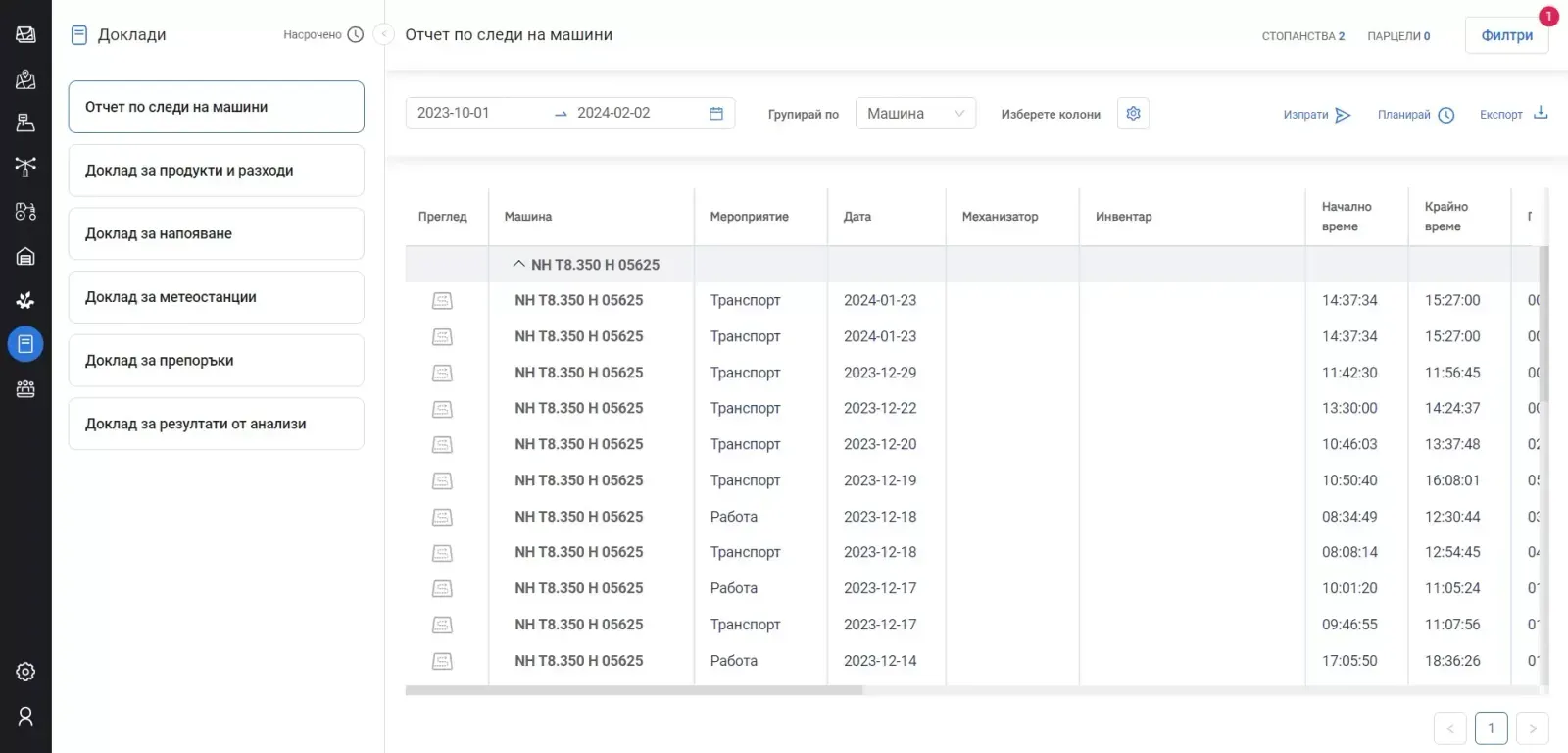This screenshot has height=753, width=1568.
Task: Preview map for 2023-12-14 row
Action: point(442,661)
